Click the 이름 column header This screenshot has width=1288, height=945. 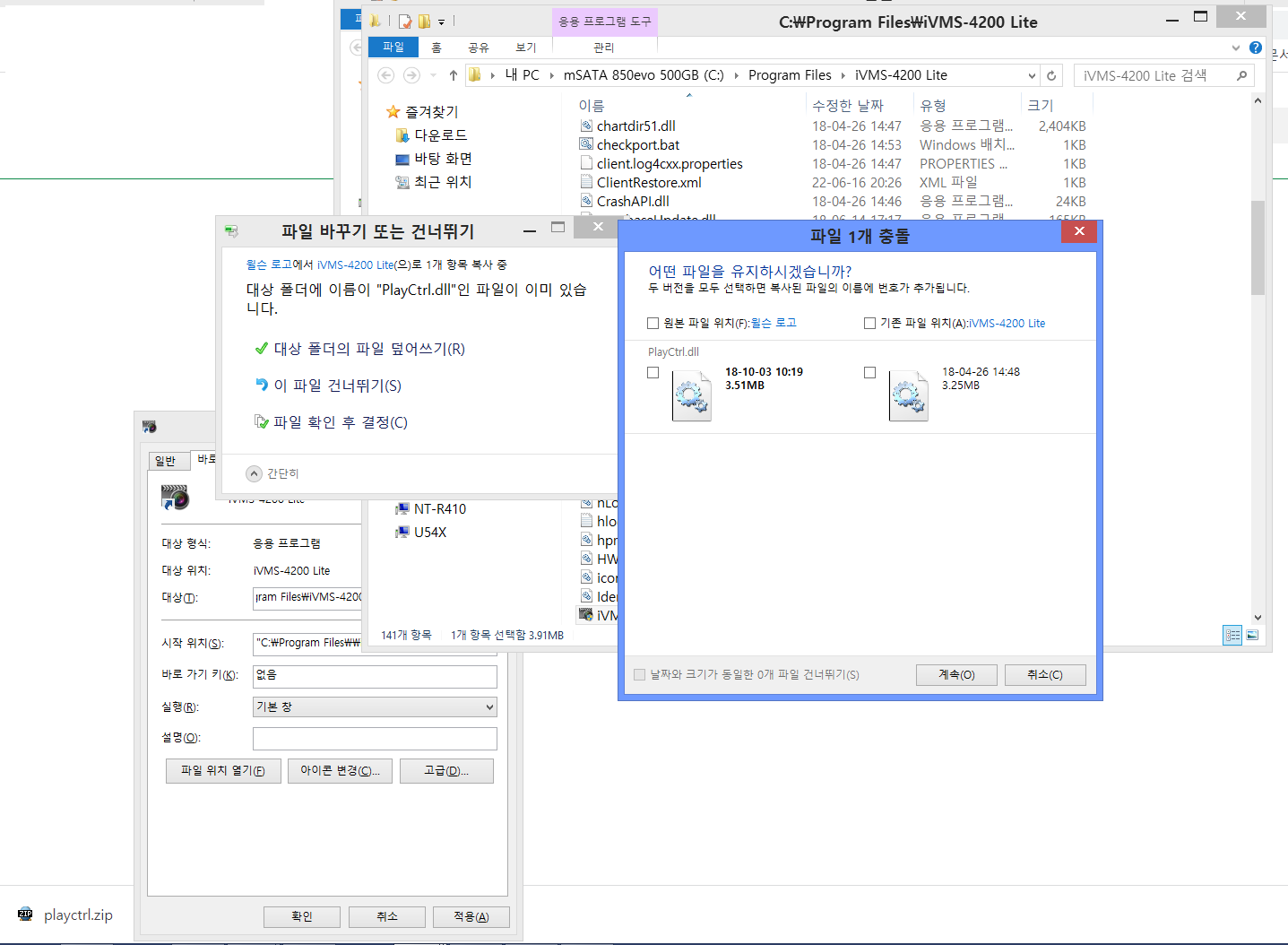pos(592,106)
